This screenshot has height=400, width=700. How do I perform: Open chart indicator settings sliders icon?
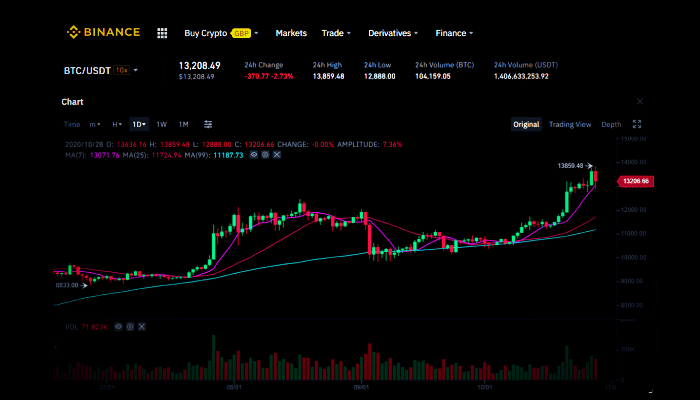208,124
